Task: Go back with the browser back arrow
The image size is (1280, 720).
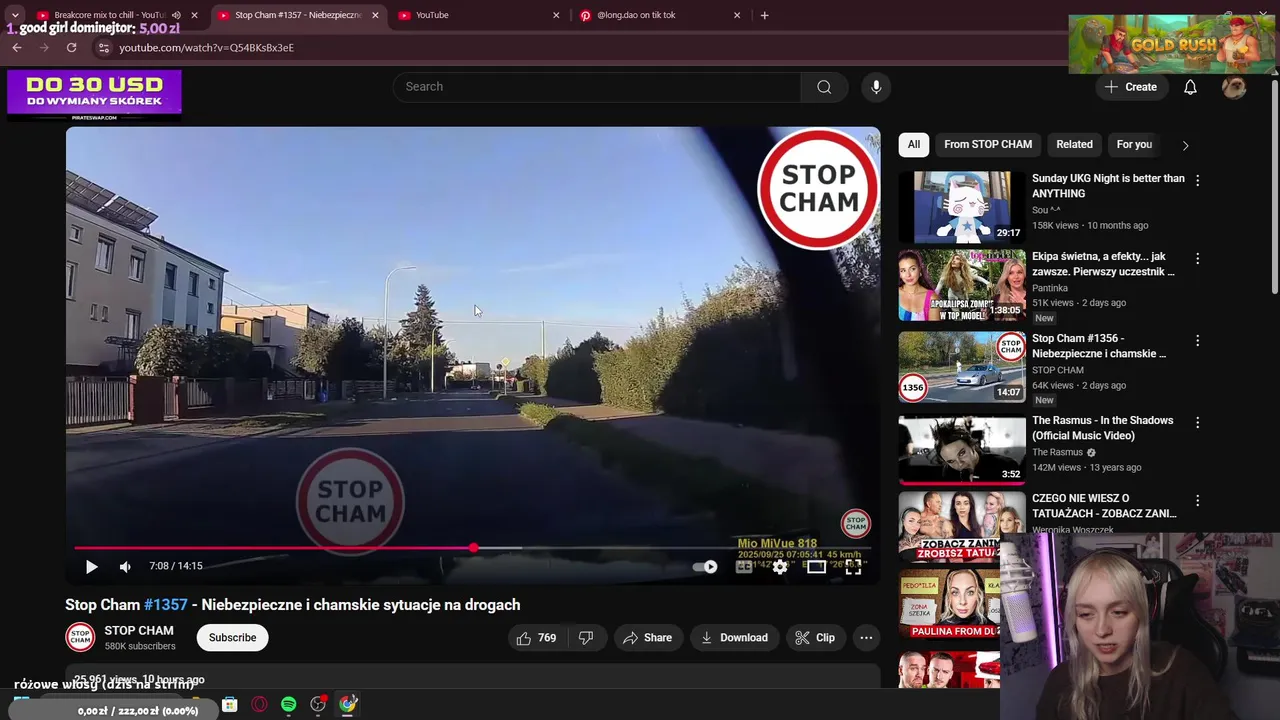Action: 17,47
